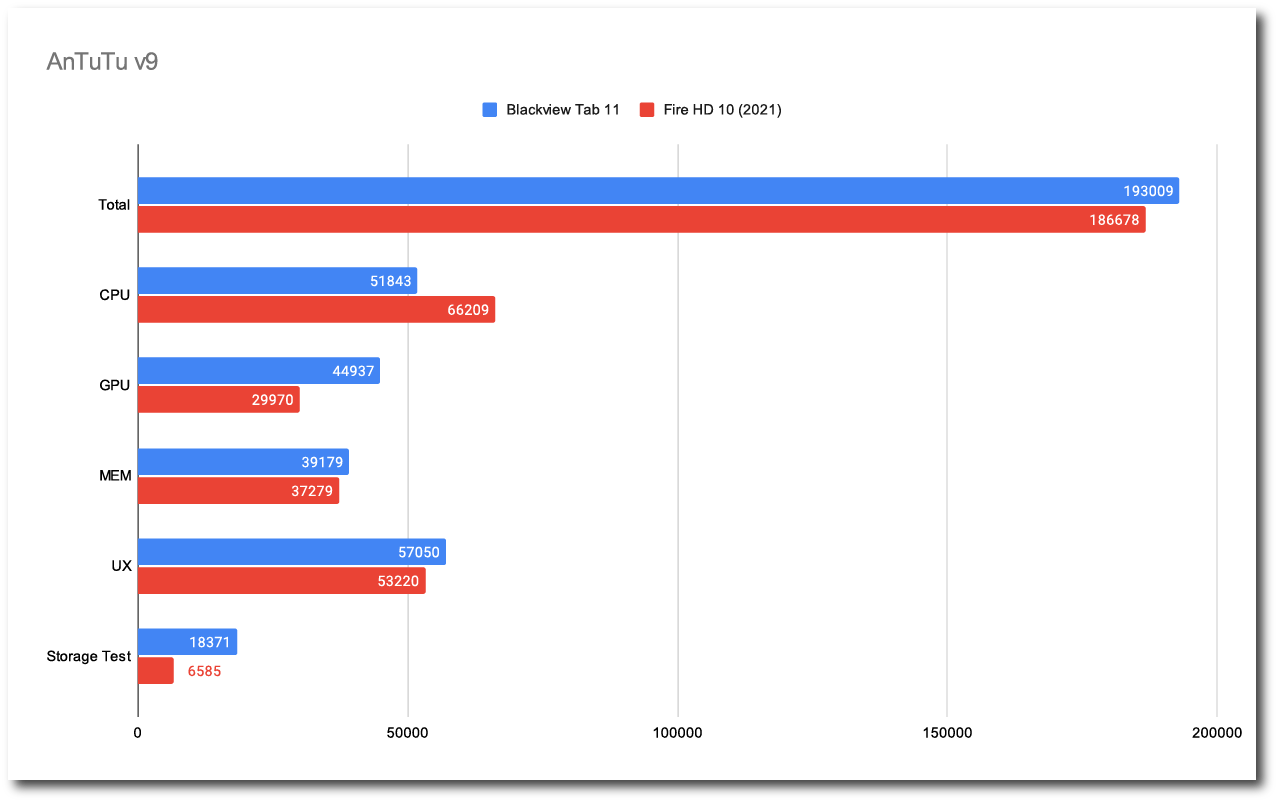Click the red CPU bar labeled 66209
Viewport: 1278px width, 802px height.
coord(315,310)
